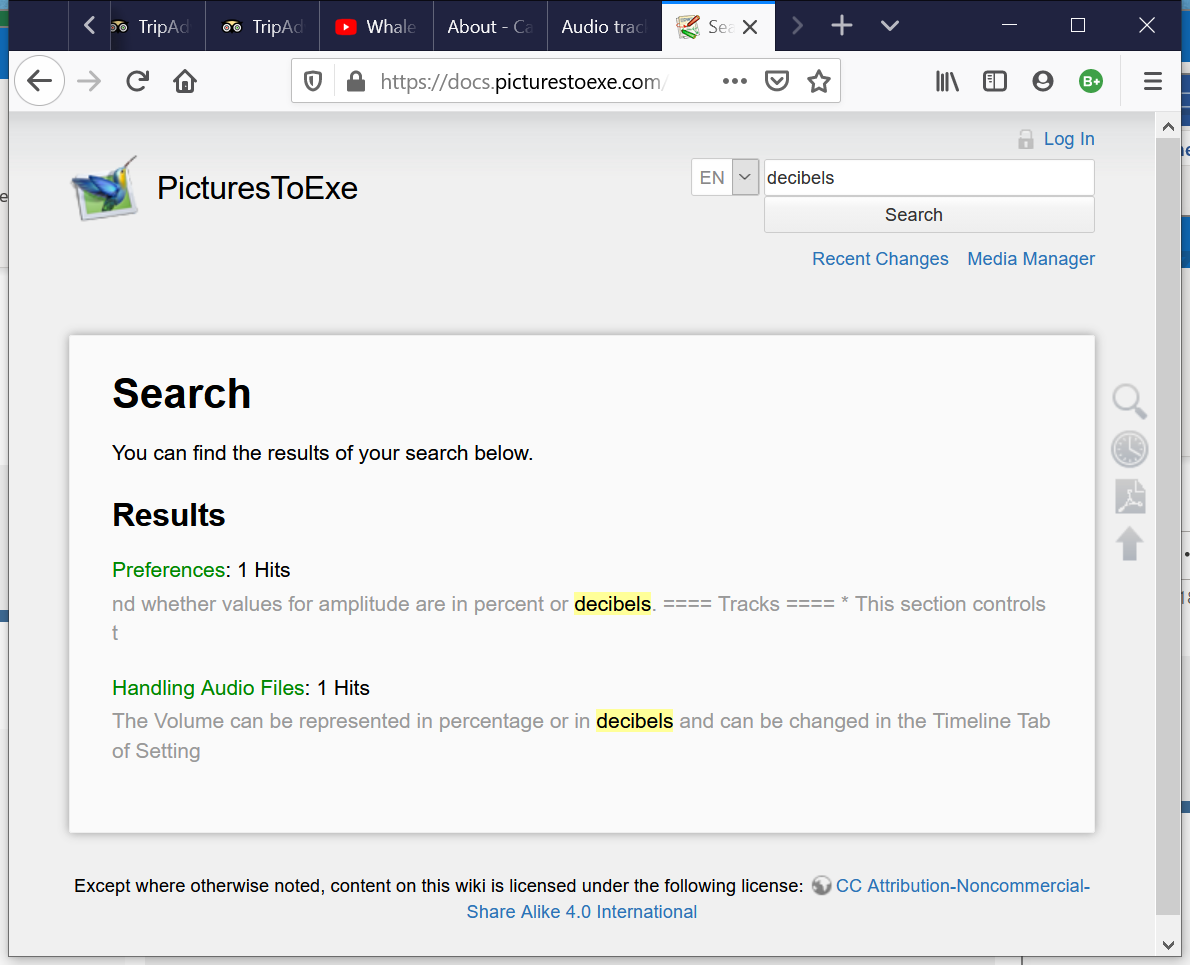Click the magnifier show page icon
1190x965 pixels.
coord(1129,401)
